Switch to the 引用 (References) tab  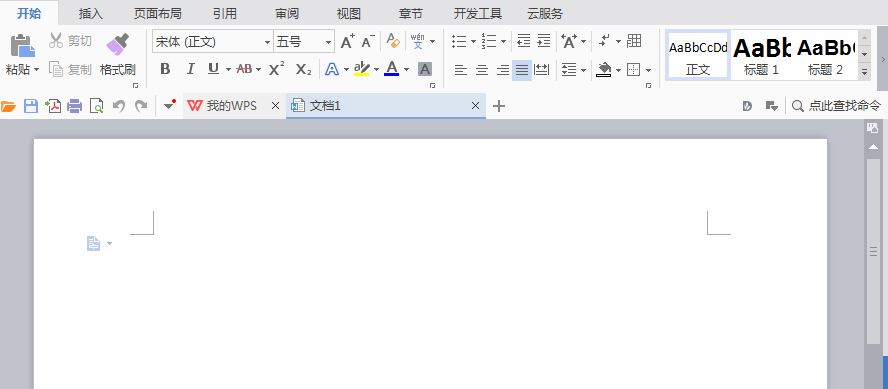click(x=225, y=14)
